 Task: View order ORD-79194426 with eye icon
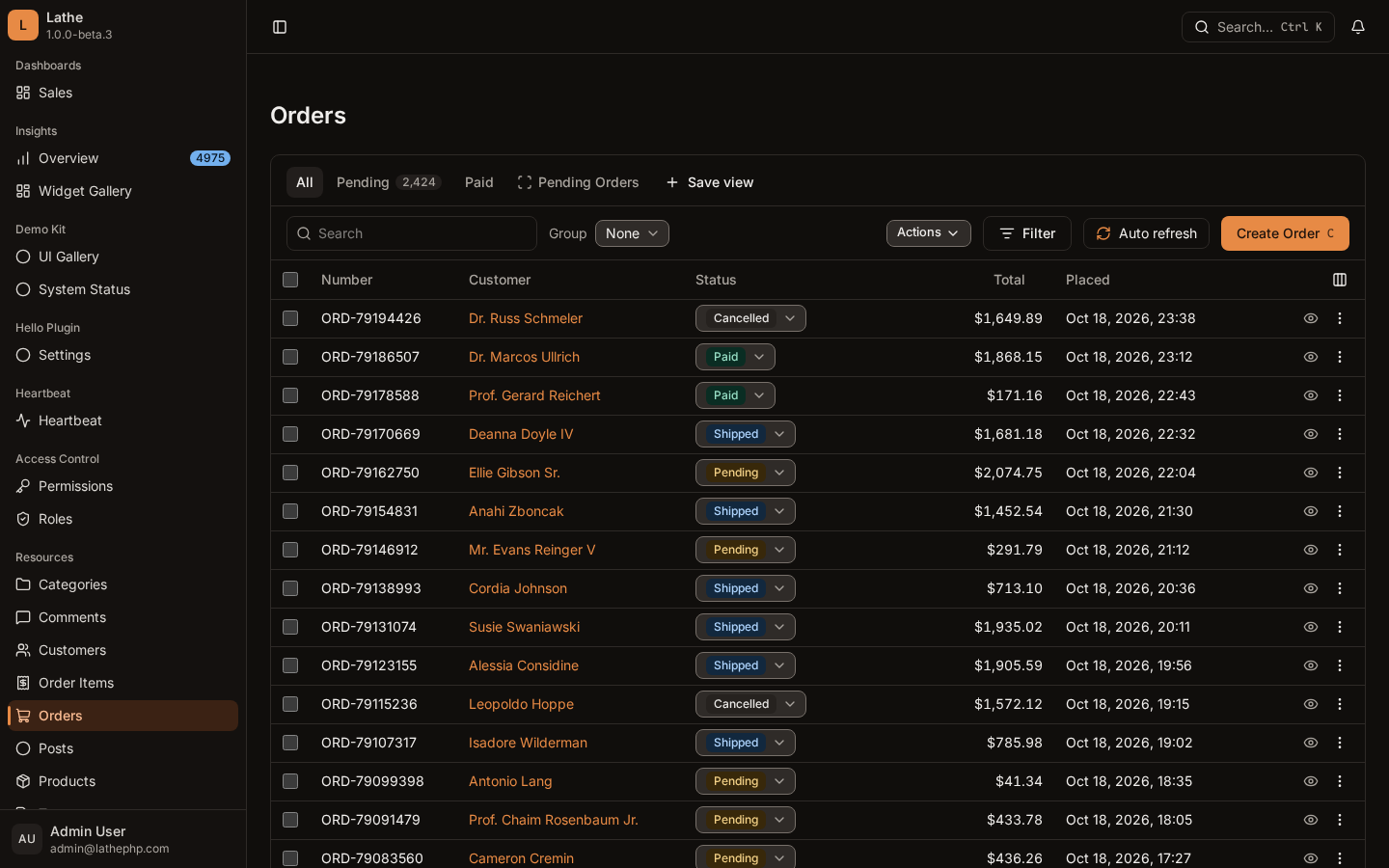point(1311,318)
